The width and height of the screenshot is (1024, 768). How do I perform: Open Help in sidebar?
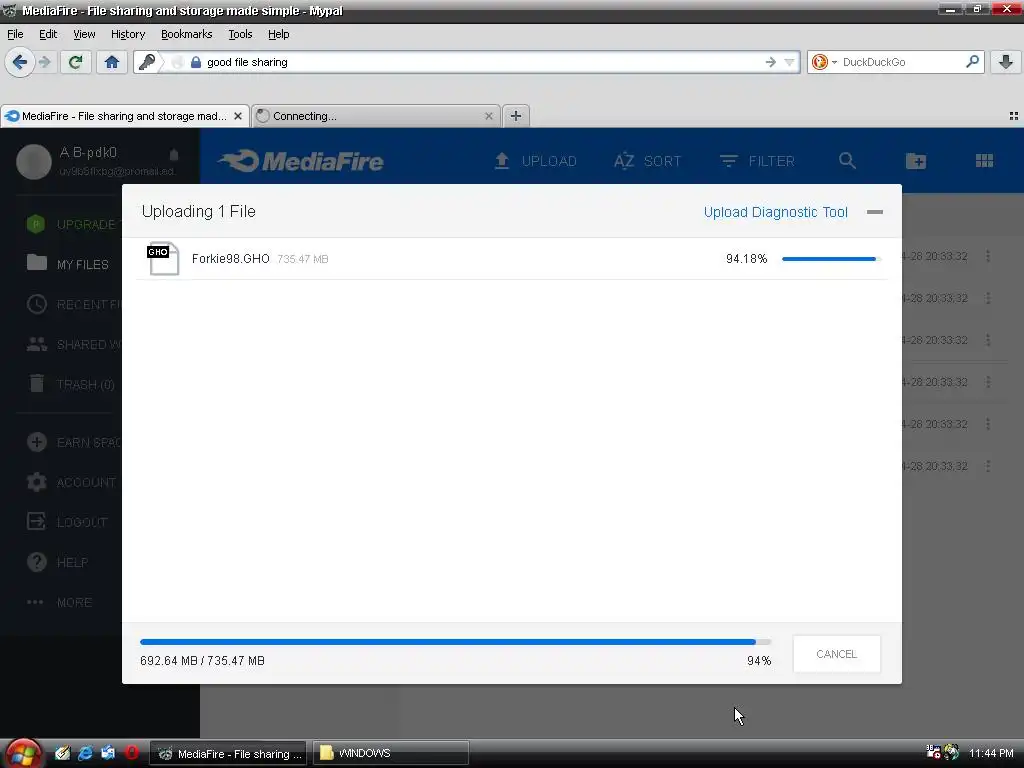point(57,562)
